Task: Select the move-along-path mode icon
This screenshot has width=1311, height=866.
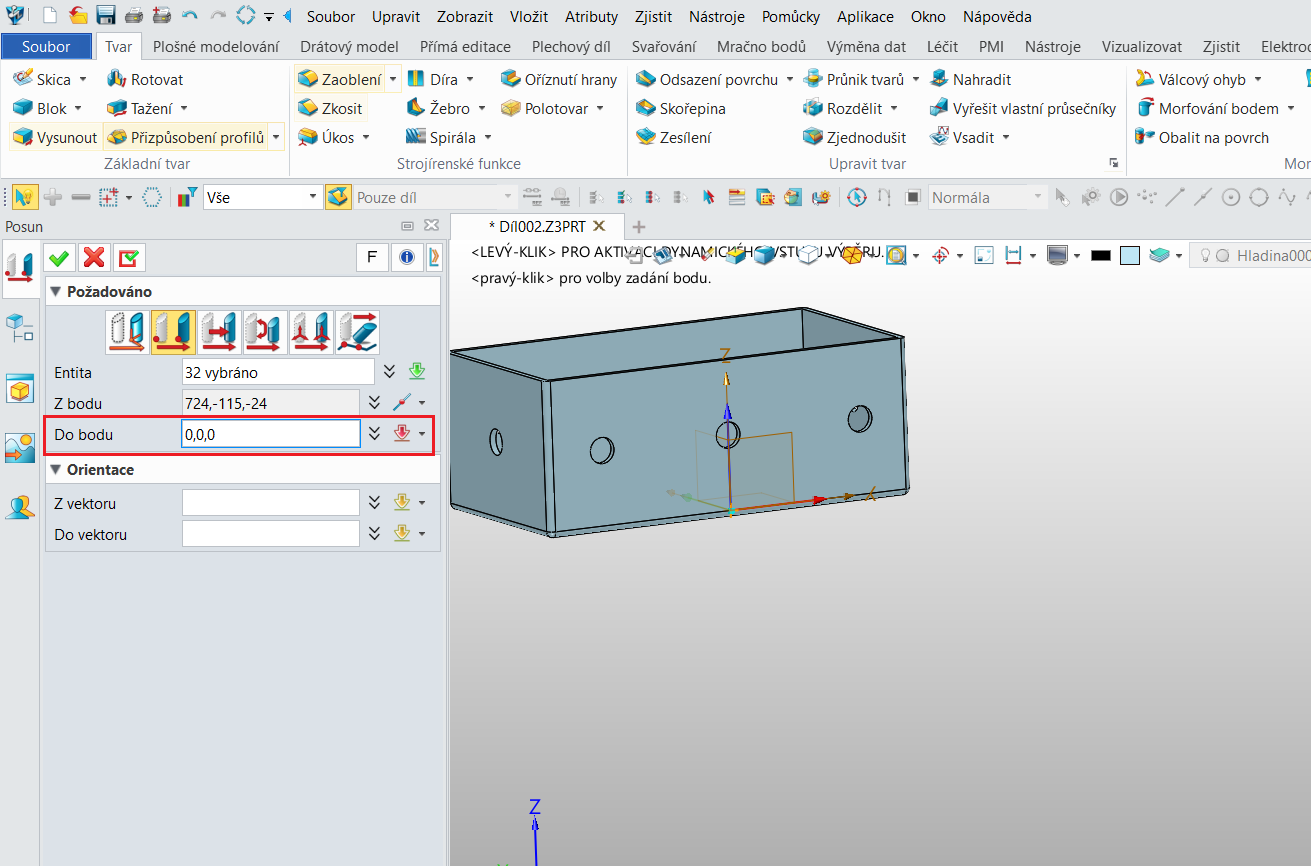Action: point(357,332)
